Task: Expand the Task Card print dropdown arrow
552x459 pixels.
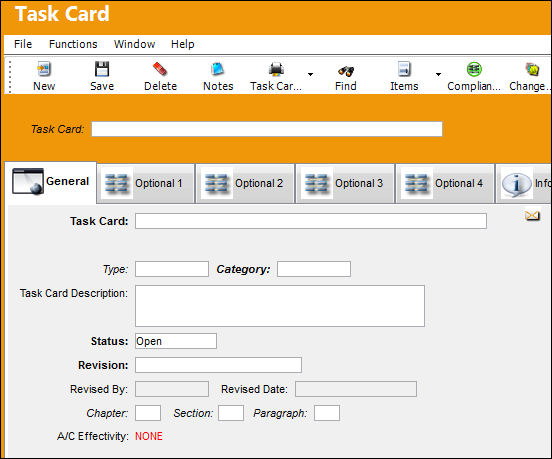Action: 310,74
